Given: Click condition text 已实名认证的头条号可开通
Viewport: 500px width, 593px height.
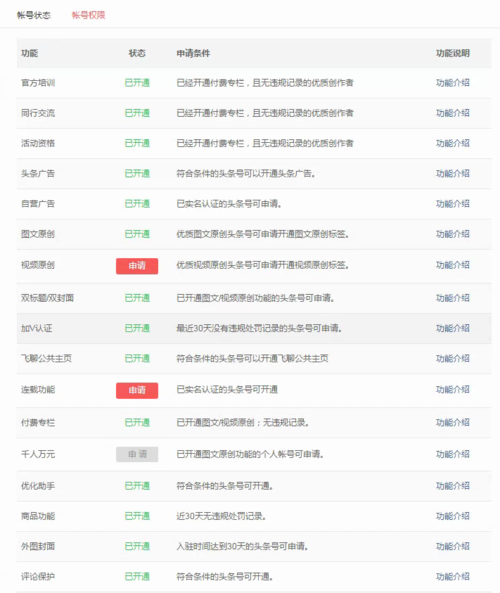Looking at the screenshot, I should pos(227,390).
